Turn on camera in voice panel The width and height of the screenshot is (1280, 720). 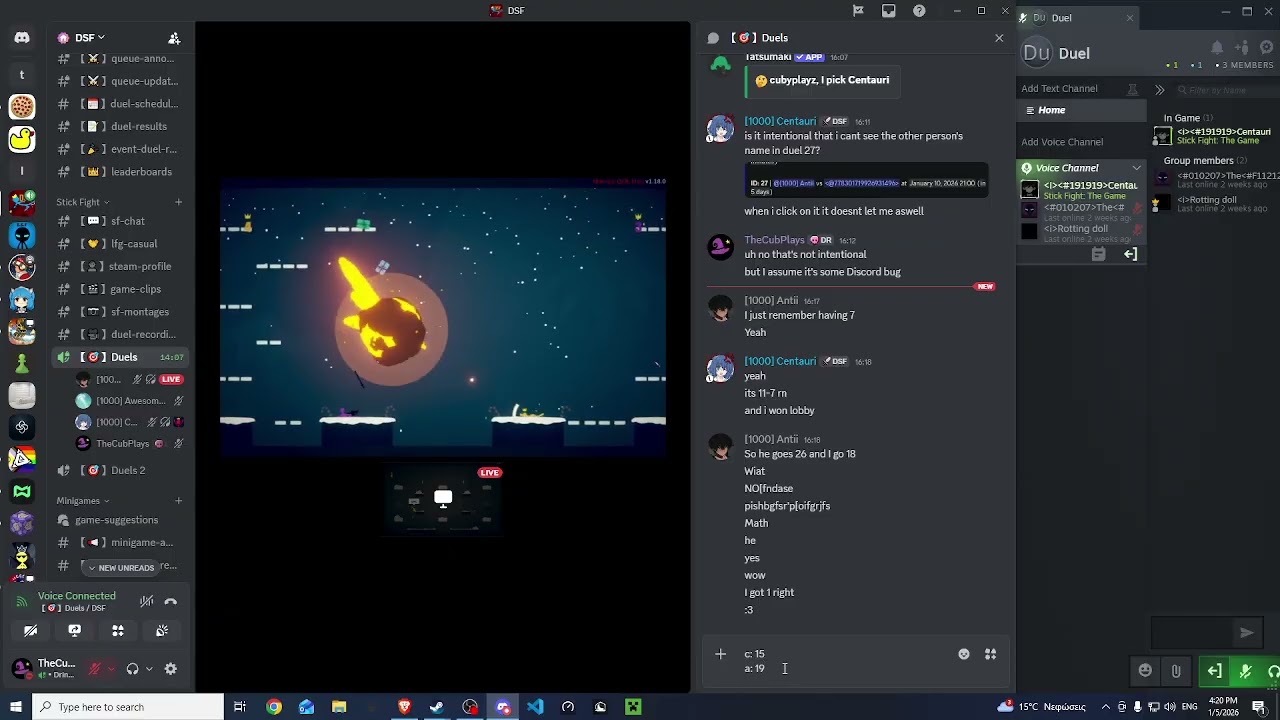click(31, 630)
